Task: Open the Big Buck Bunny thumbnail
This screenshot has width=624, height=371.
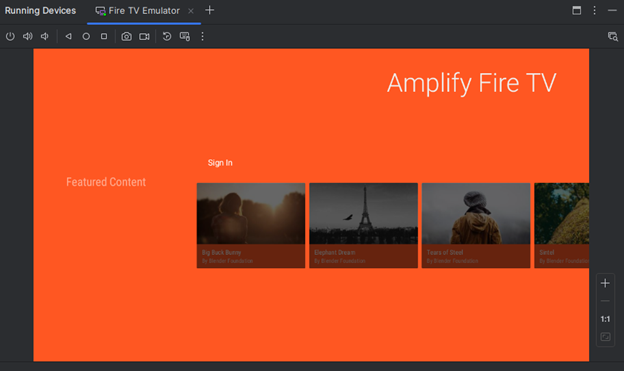Action: tap(251, 213)
